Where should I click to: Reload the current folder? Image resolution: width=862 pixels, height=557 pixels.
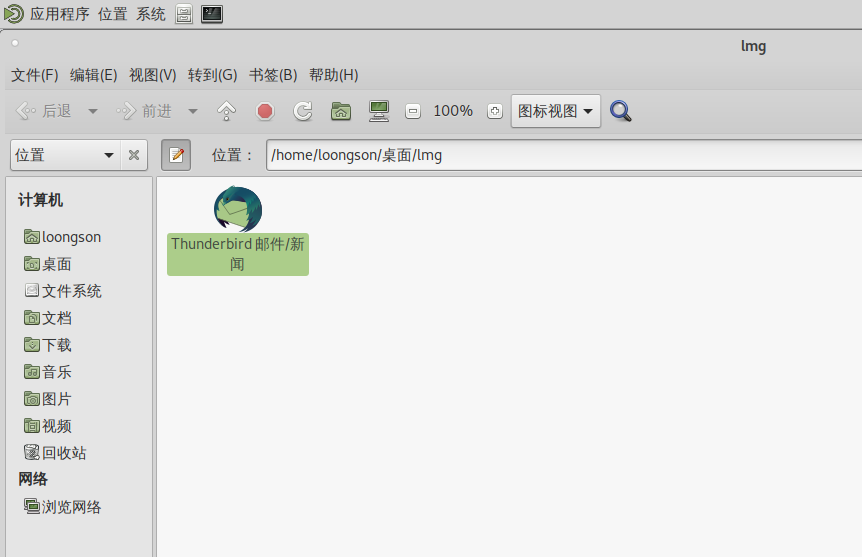[302, 111]
